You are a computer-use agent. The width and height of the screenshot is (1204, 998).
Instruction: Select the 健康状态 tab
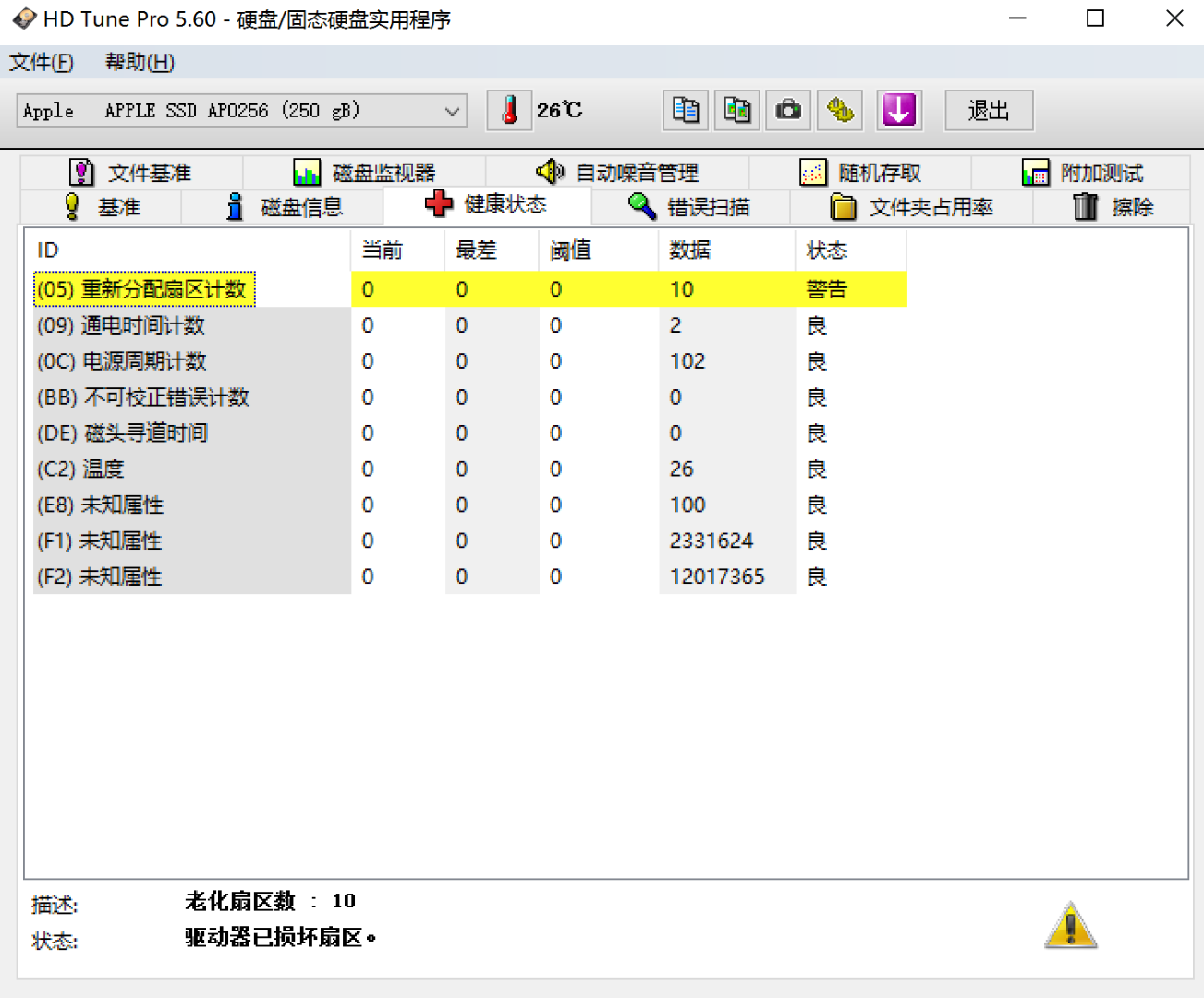pyautogui.click(x=487, y=204)
